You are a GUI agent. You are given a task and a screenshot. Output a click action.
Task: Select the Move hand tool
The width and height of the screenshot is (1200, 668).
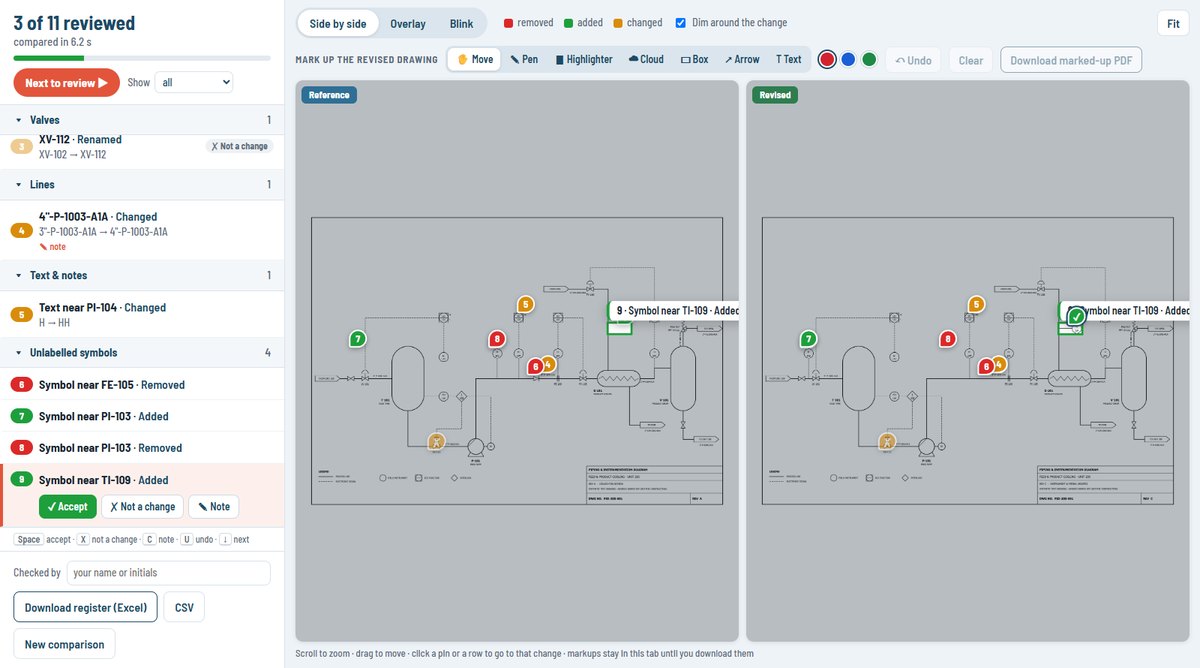[x=475, y=59]
